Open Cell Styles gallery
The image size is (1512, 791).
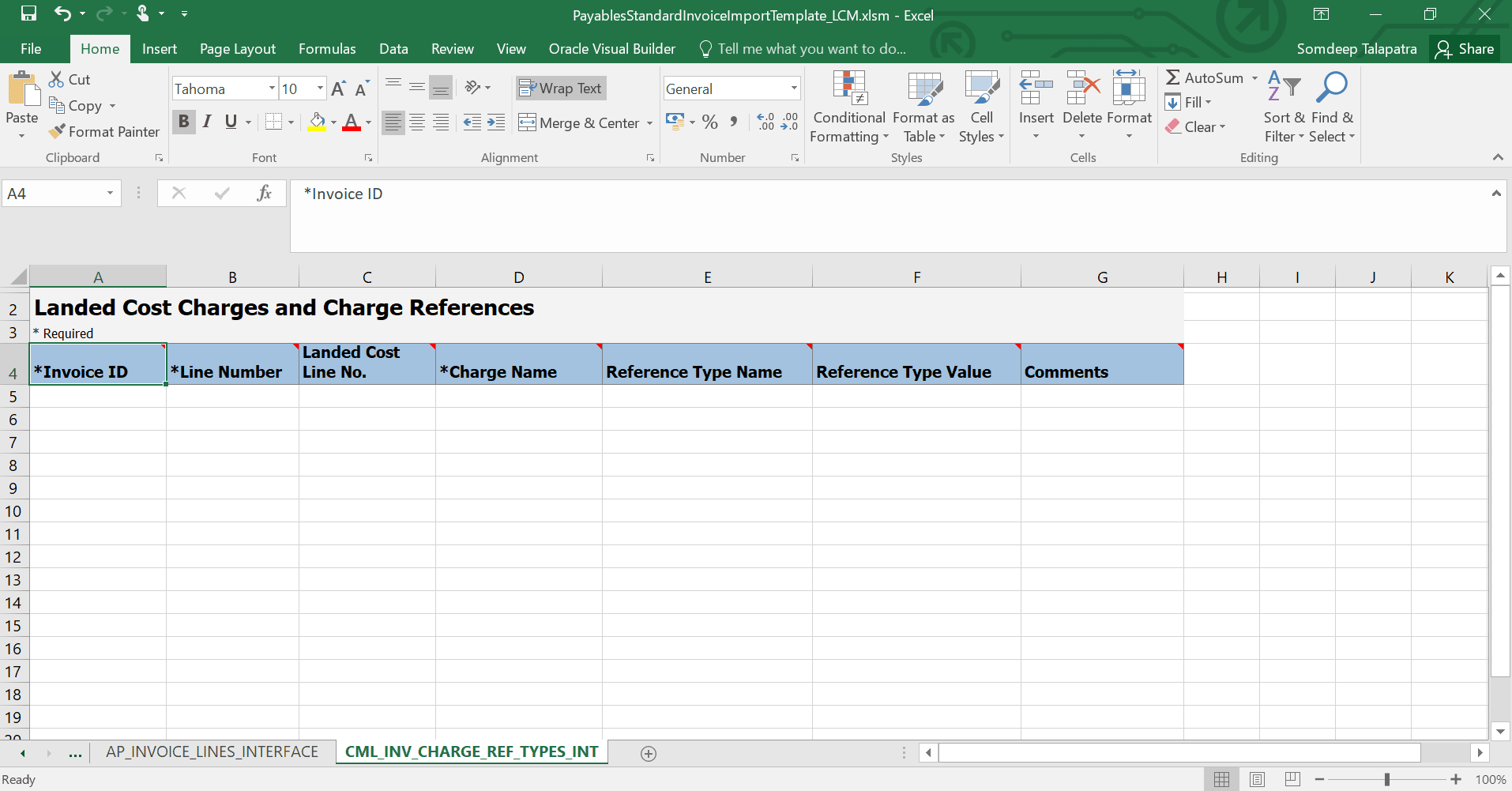pyautogui.click(x=982, y=107)
